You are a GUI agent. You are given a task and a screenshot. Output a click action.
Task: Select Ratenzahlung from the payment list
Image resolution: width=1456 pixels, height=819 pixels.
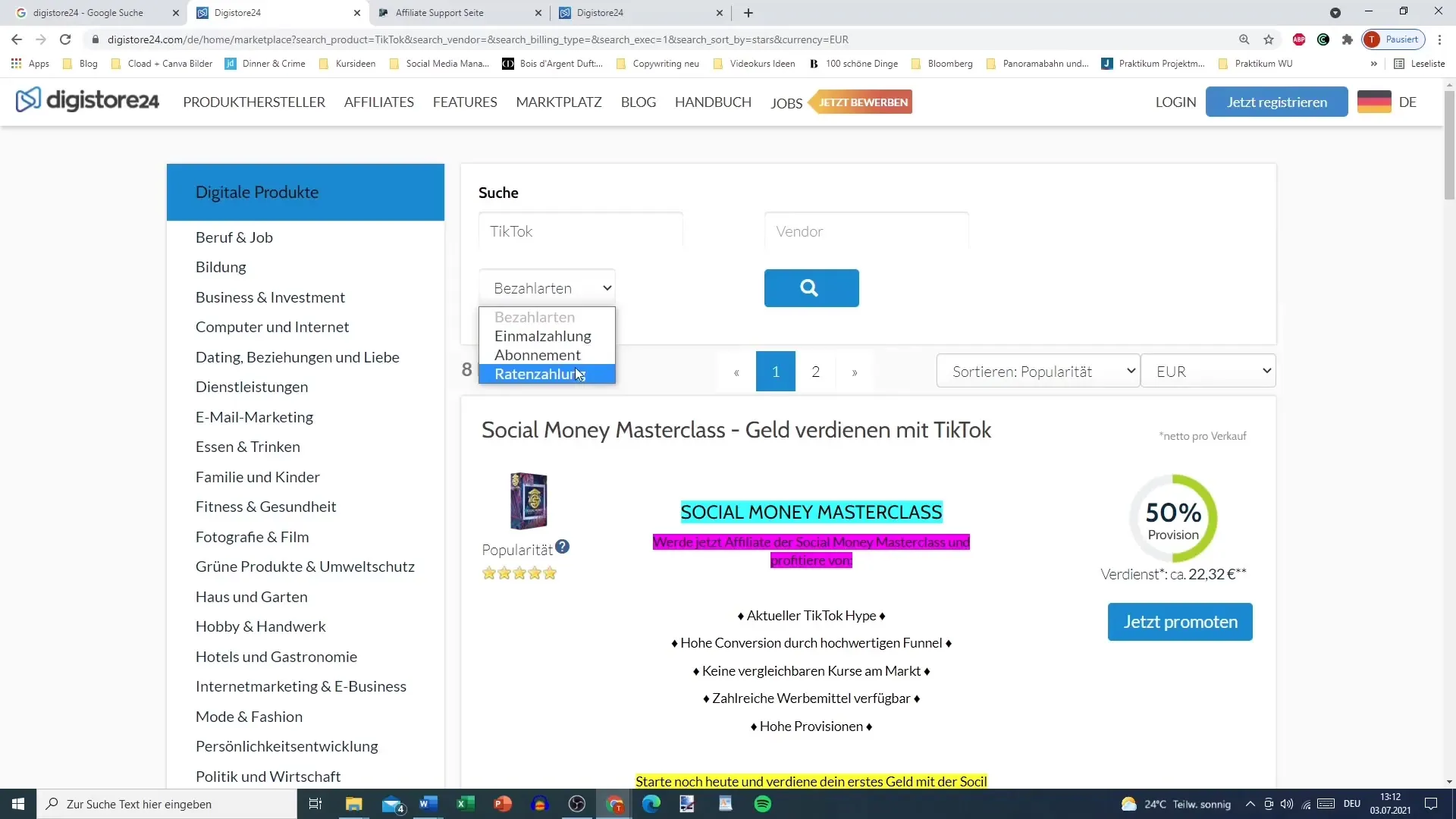pyautogui.click(x=547, y=374)
